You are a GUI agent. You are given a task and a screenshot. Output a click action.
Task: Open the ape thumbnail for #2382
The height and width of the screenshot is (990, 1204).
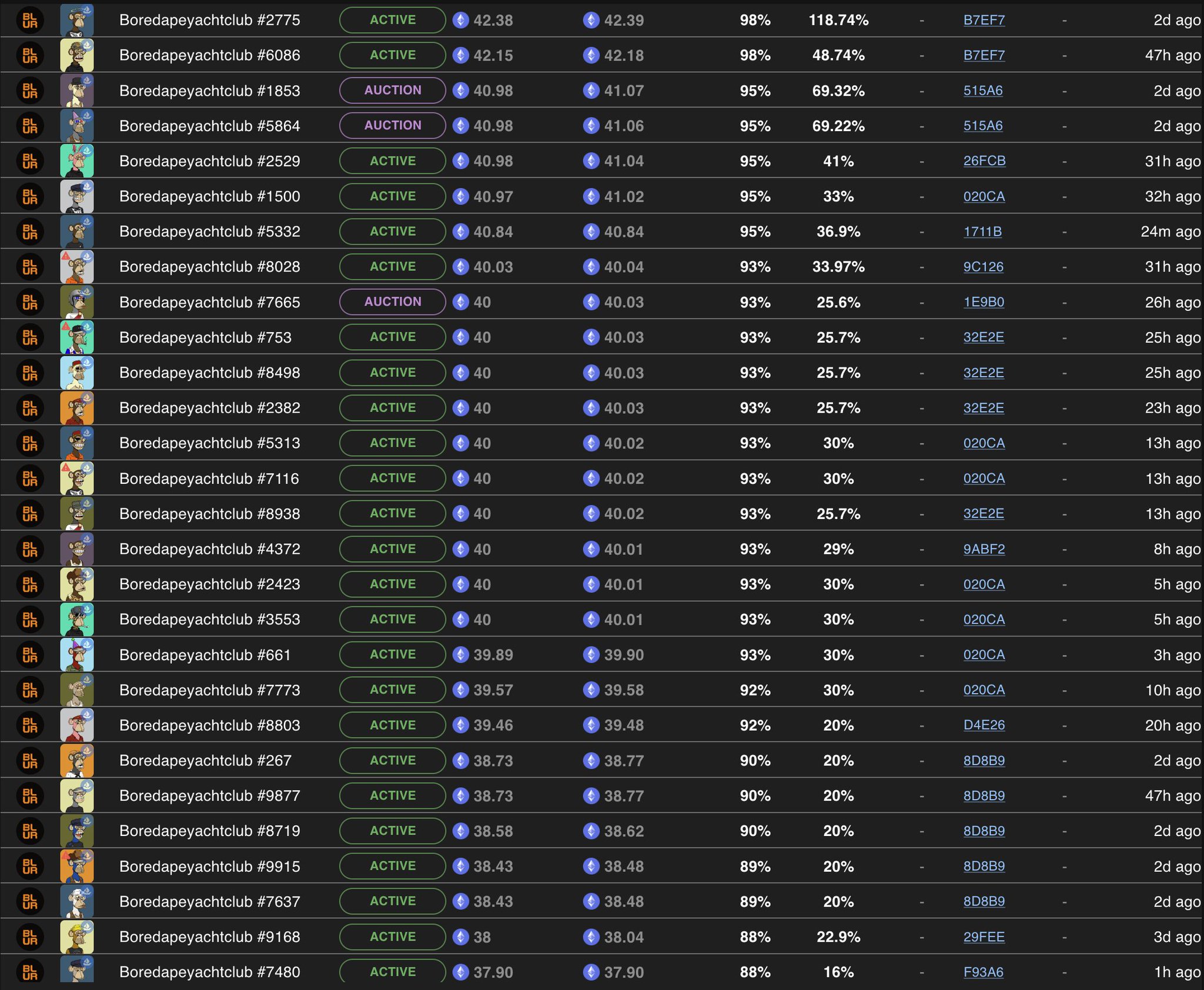click(x=77, y=408)
